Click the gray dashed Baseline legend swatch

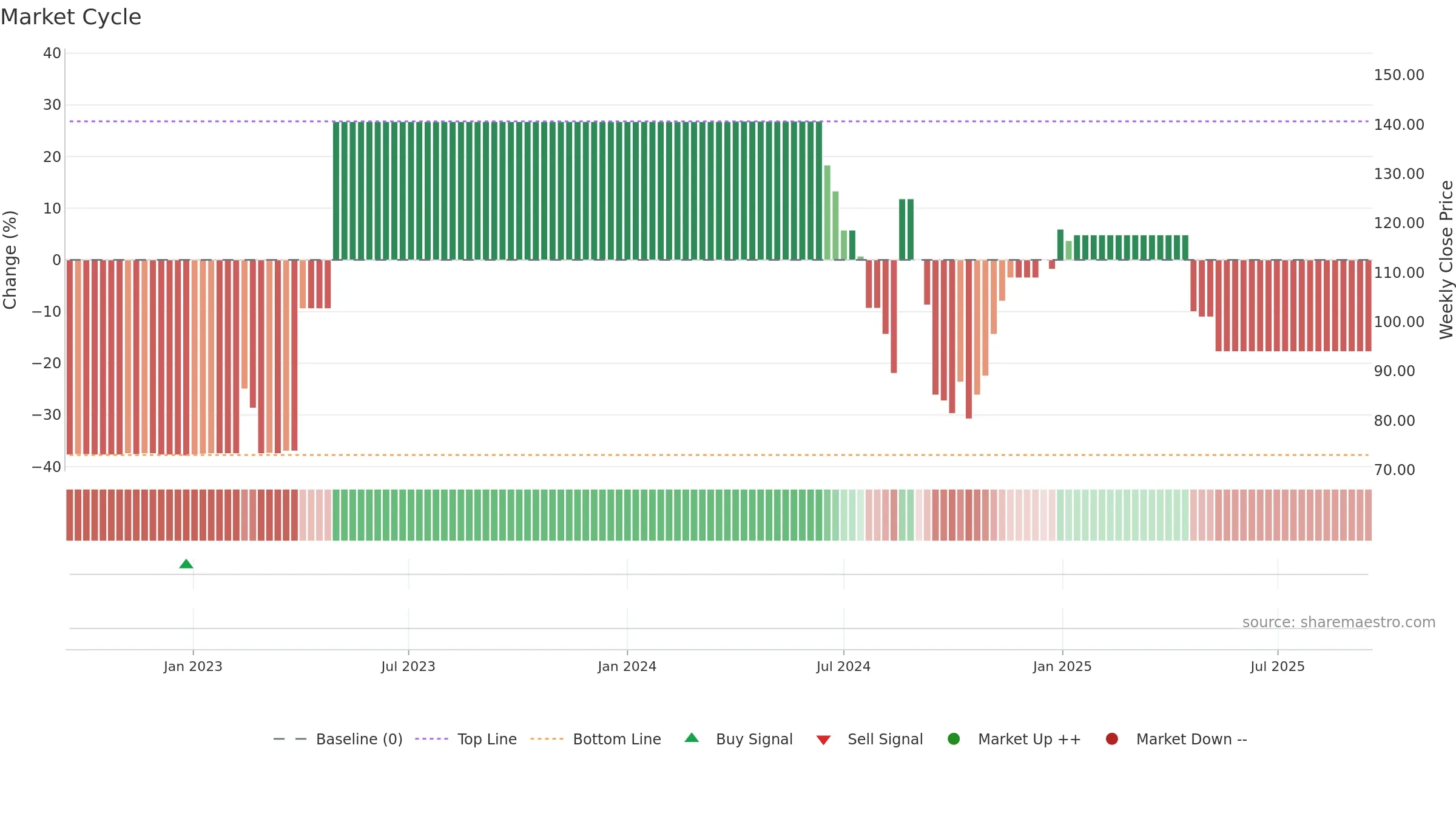point(290,739)
